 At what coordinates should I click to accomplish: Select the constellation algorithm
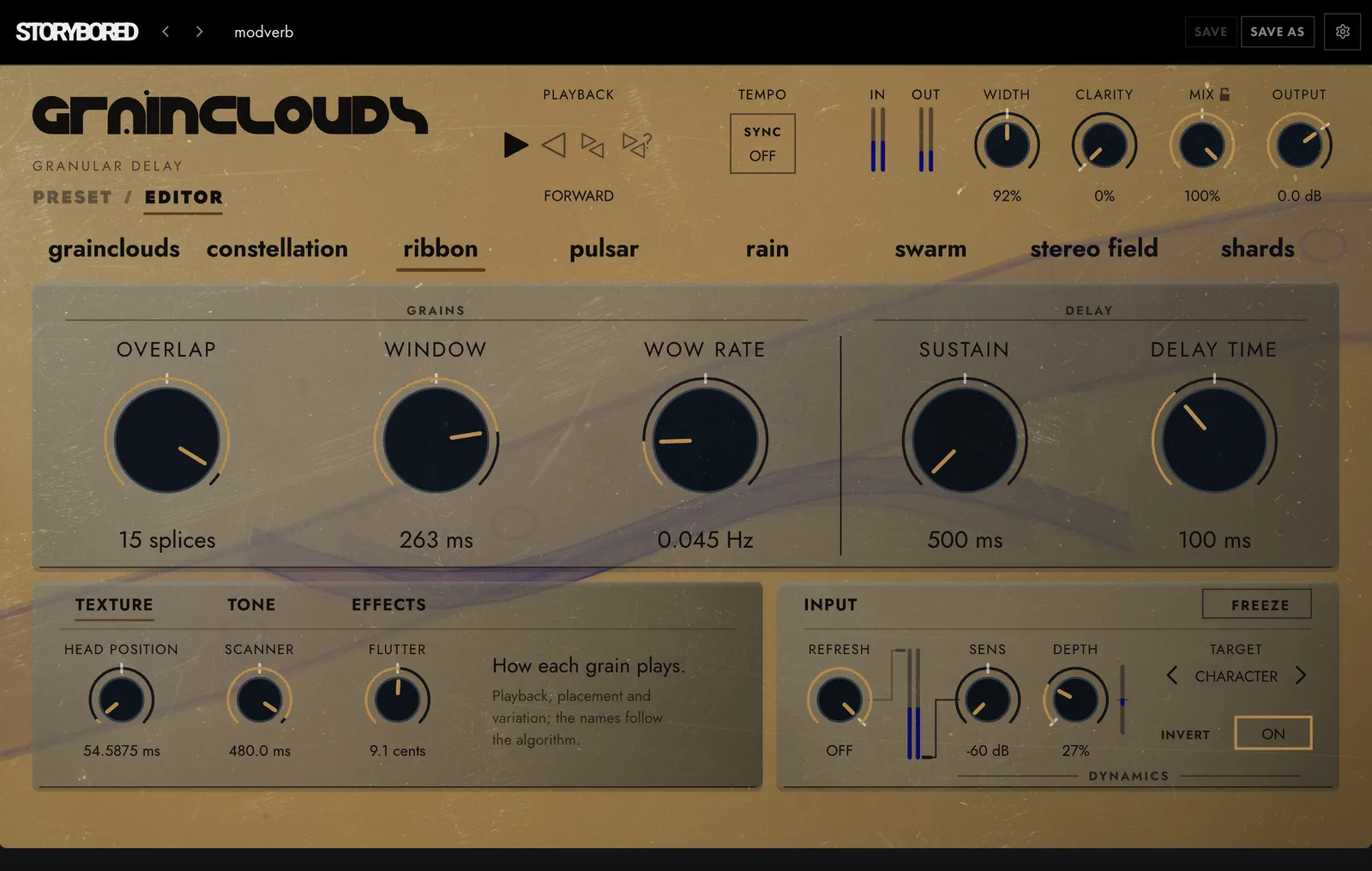tap(277, 249)
